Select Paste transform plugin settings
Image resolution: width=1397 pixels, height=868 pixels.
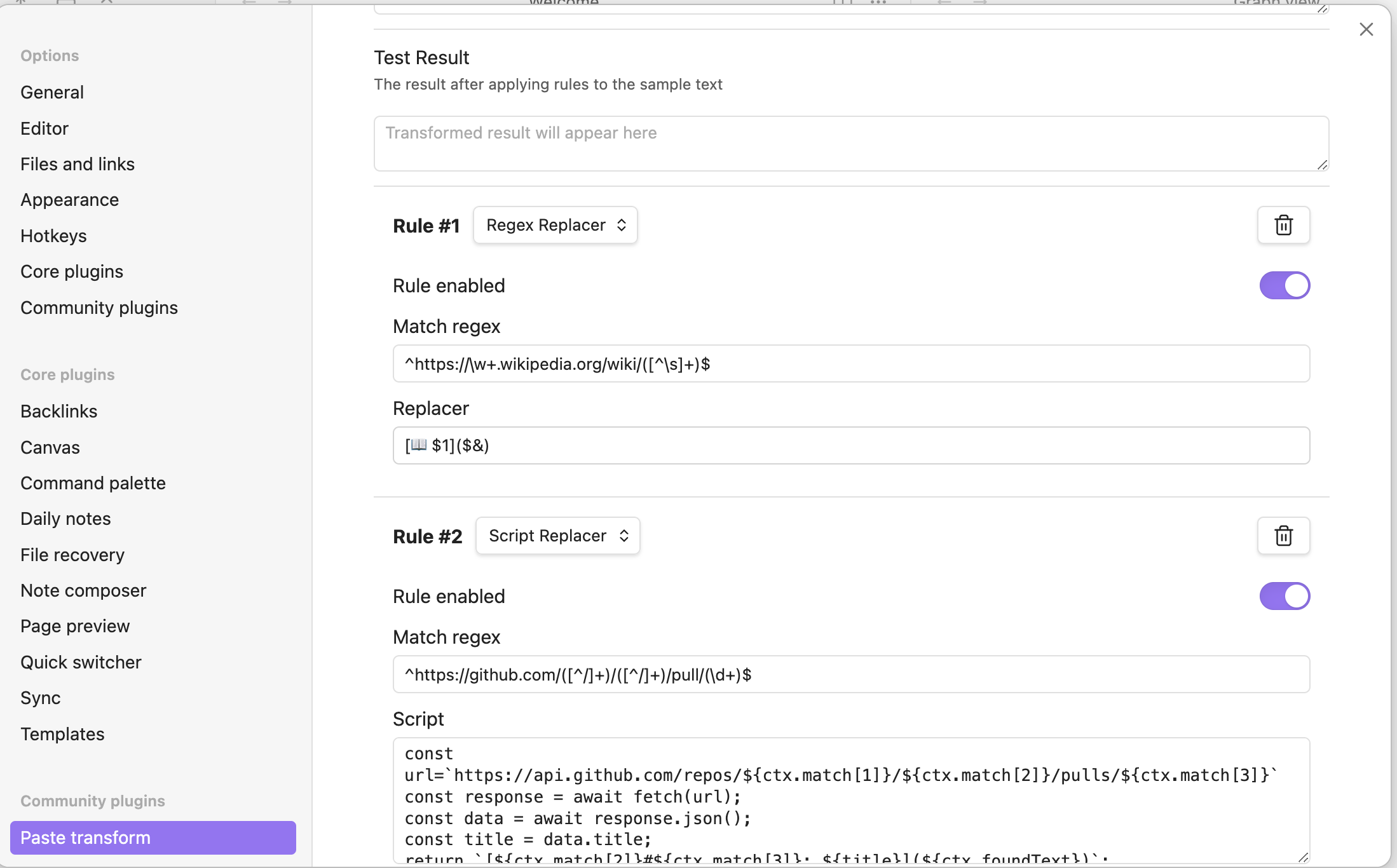pos(153,837)
